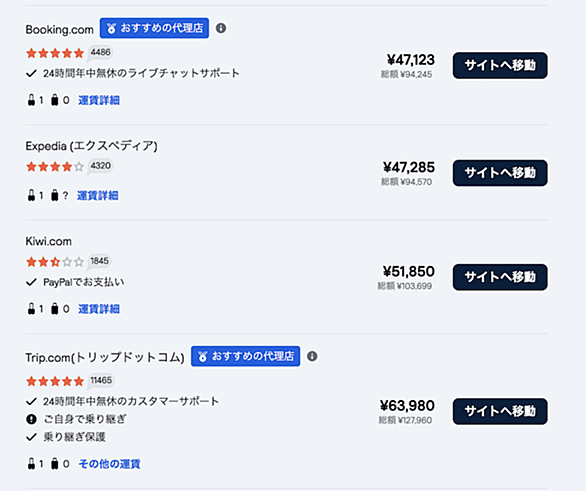
Task: Click Expedia four-star rating
Action: [55, 166]
